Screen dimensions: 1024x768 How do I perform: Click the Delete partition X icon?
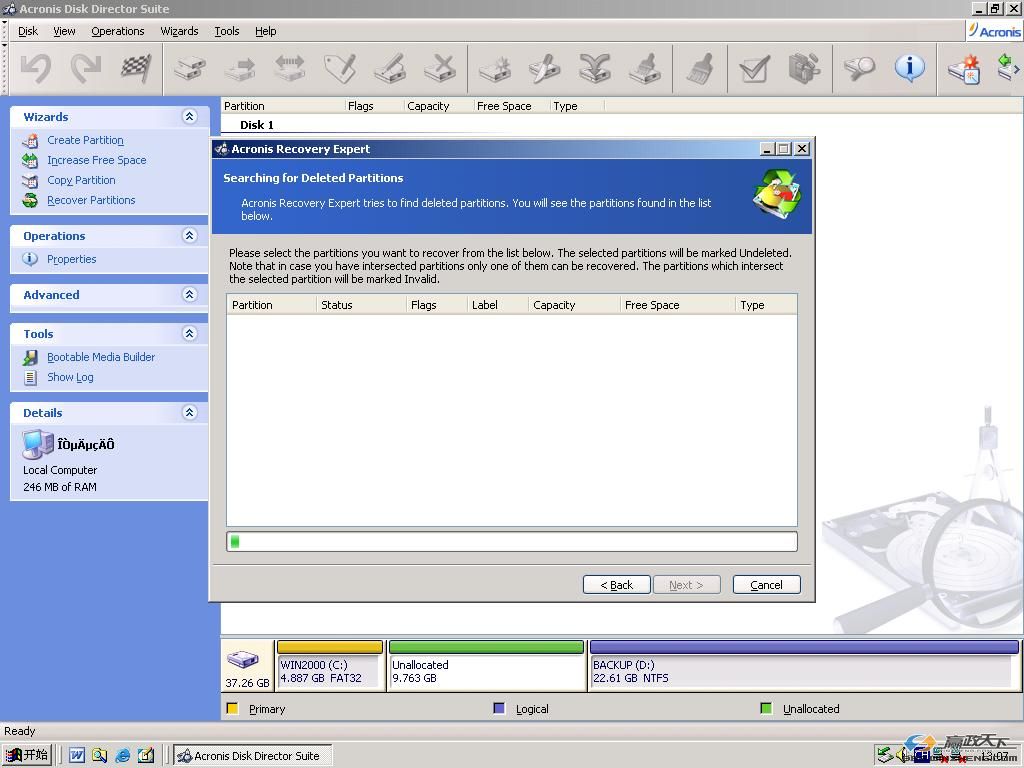440,69
